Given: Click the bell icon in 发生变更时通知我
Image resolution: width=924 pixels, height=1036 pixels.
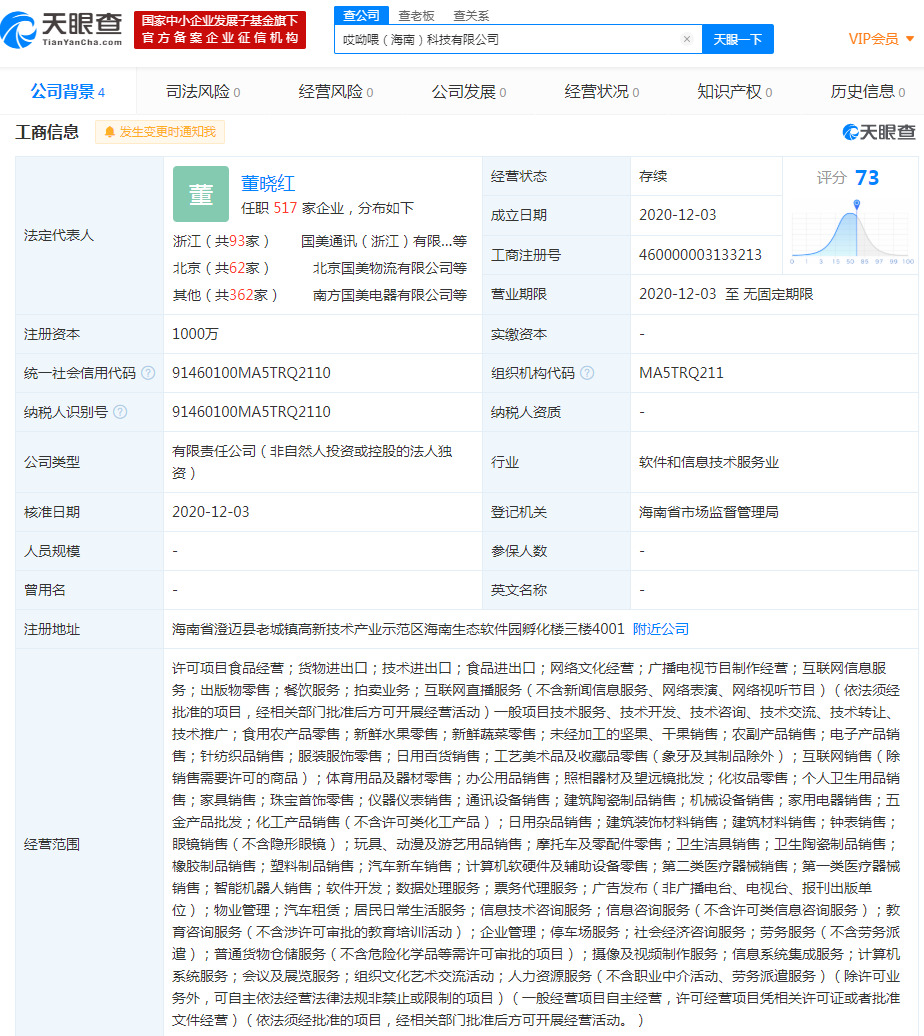Looking at the screenshot, I should [110, 132].
